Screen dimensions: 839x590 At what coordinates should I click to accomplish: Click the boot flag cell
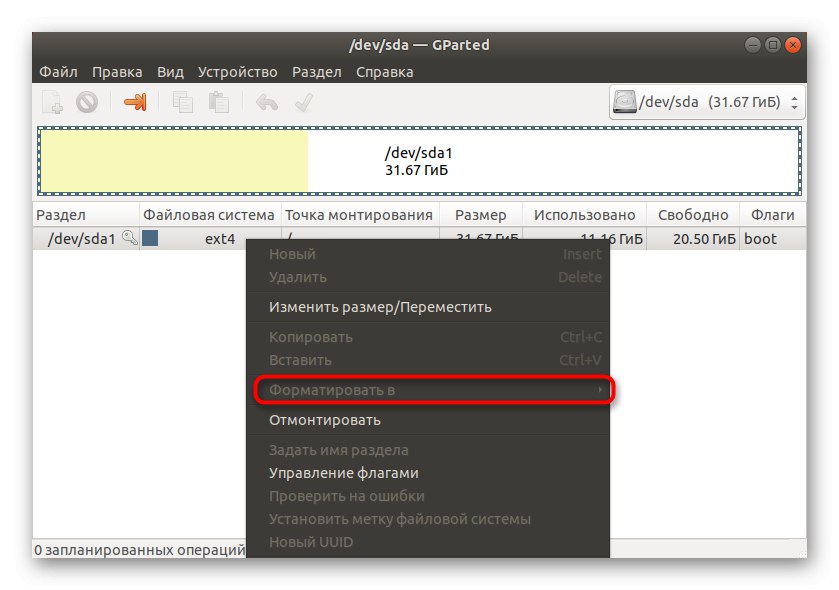(760, 239)
